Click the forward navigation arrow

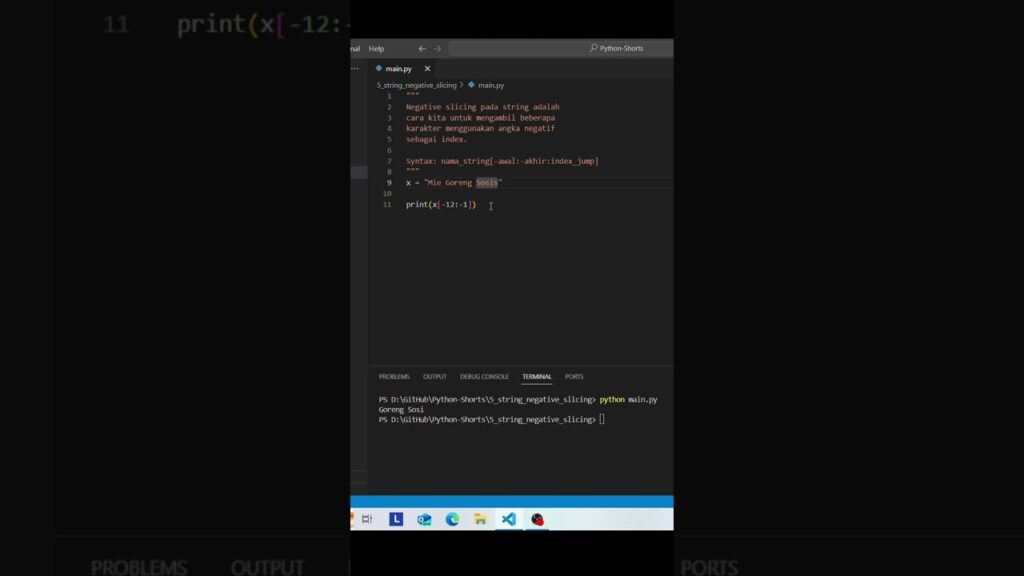437,48
